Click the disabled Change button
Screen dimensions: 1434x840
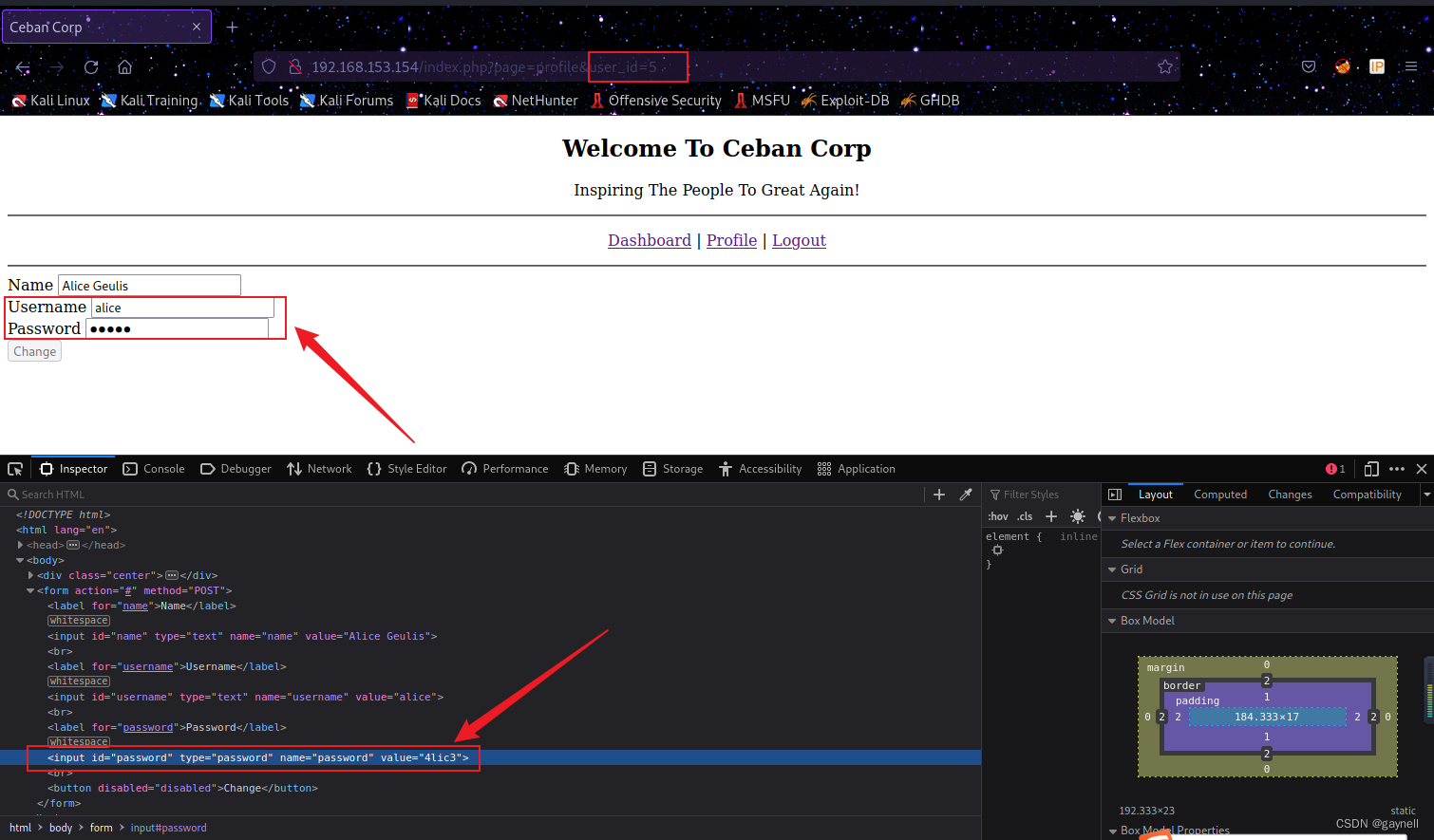[x=34, y=351]
